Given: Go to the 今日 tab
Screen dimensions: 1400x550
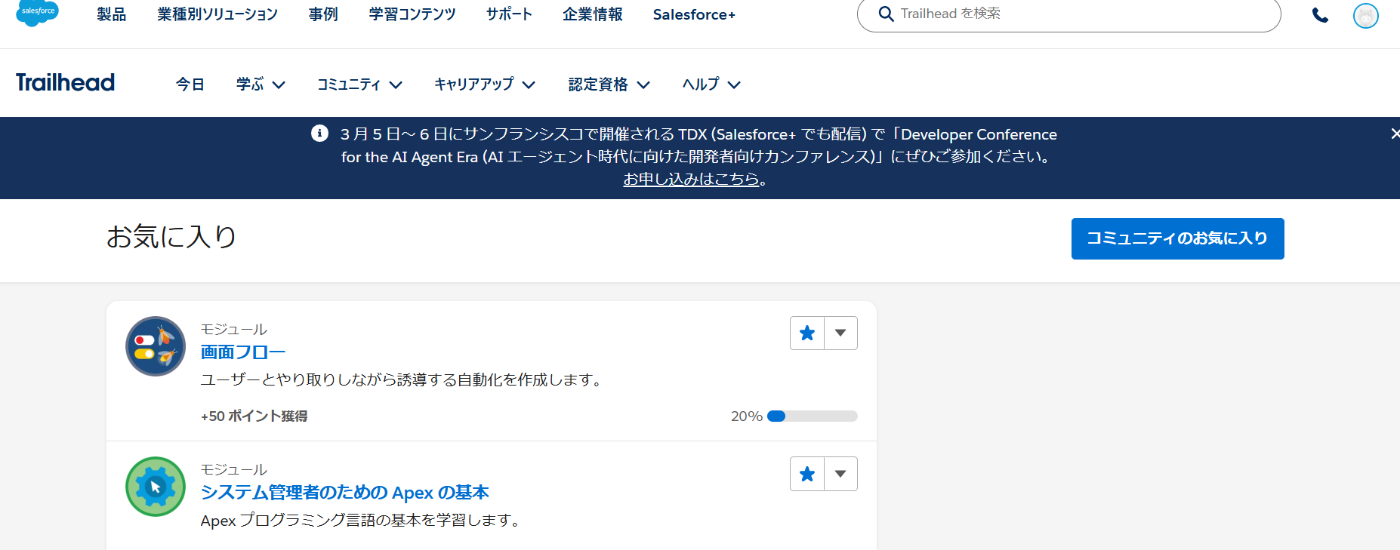Looking at the screenshot, I should [190, 85].
